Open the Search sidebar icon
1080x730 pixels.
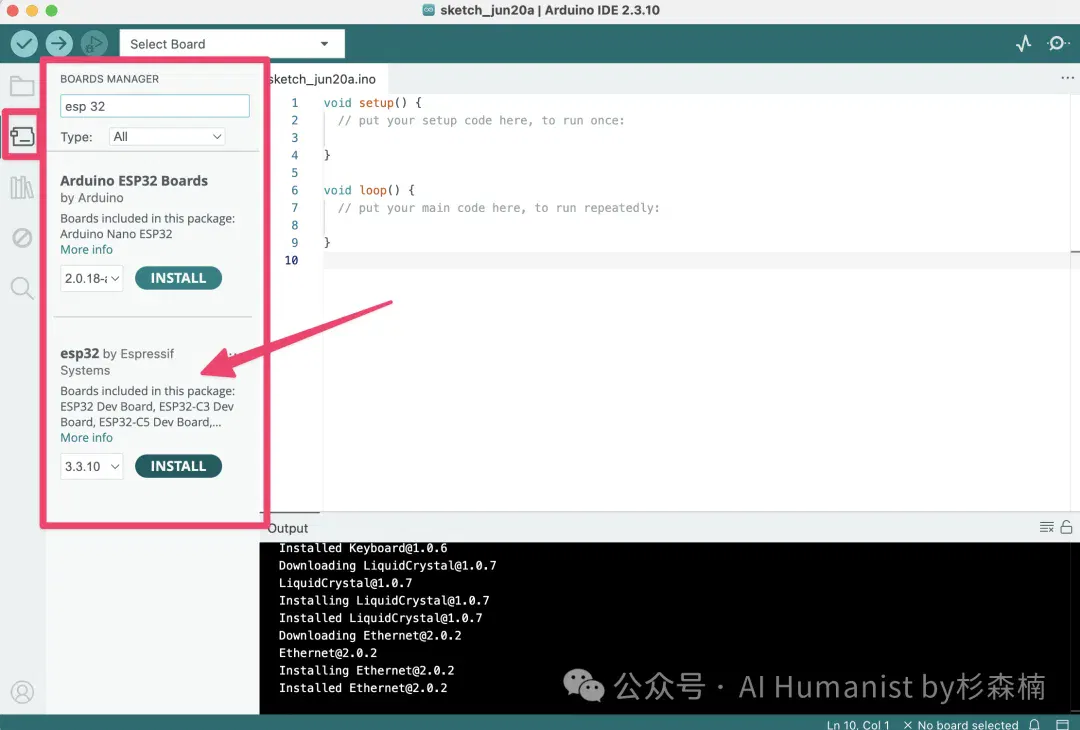pyautogui.click(x=22, y=288)
